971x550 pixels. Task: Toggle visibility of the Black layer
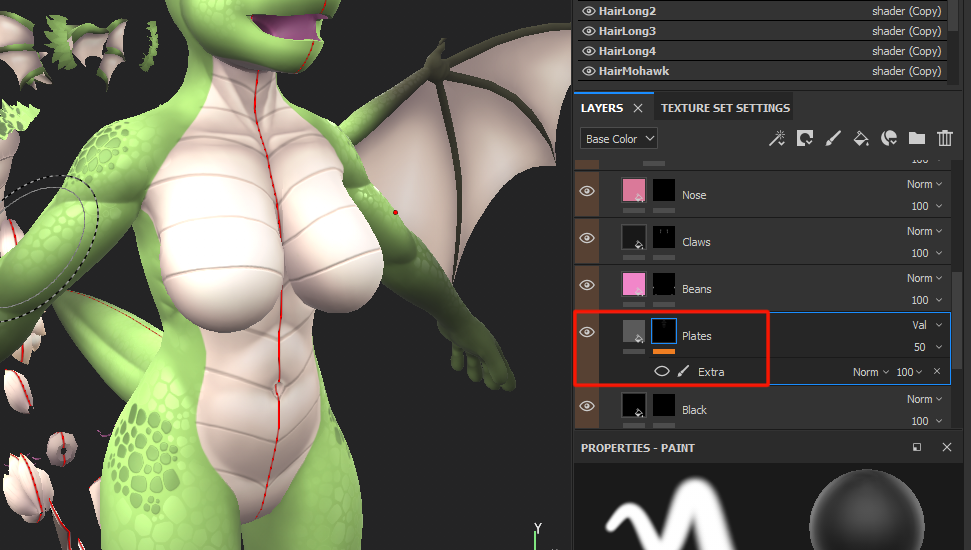pos(587,406)
